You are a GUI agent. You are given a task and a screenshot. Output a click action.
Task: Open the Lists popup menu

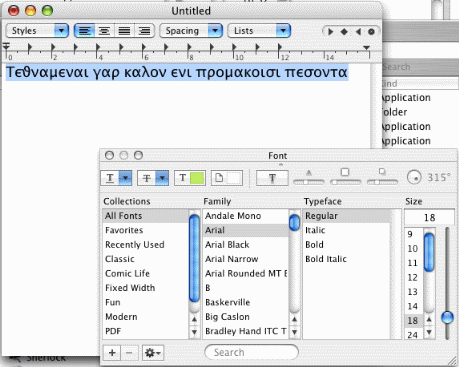[x=259, y=31]
